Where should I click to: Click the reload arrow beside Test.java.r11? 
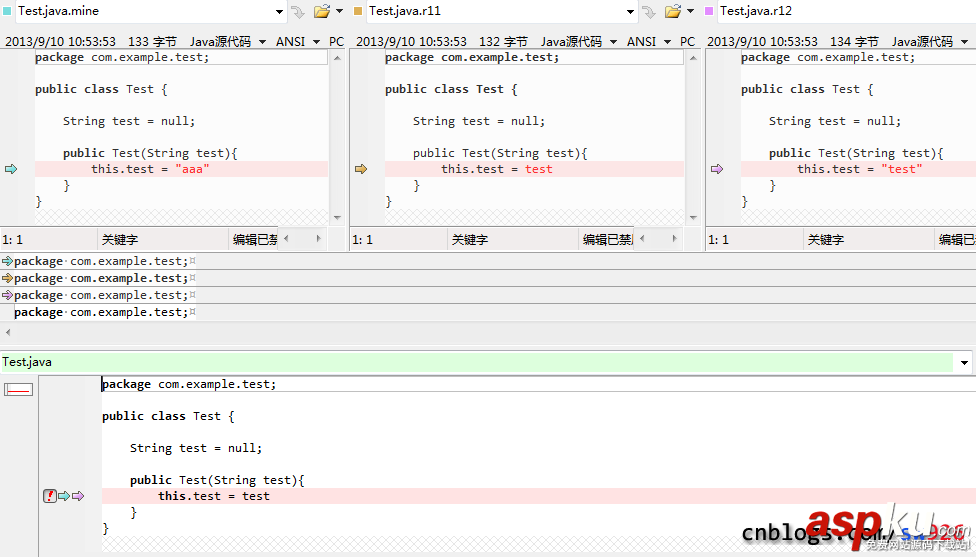click(x=649, y=11)
